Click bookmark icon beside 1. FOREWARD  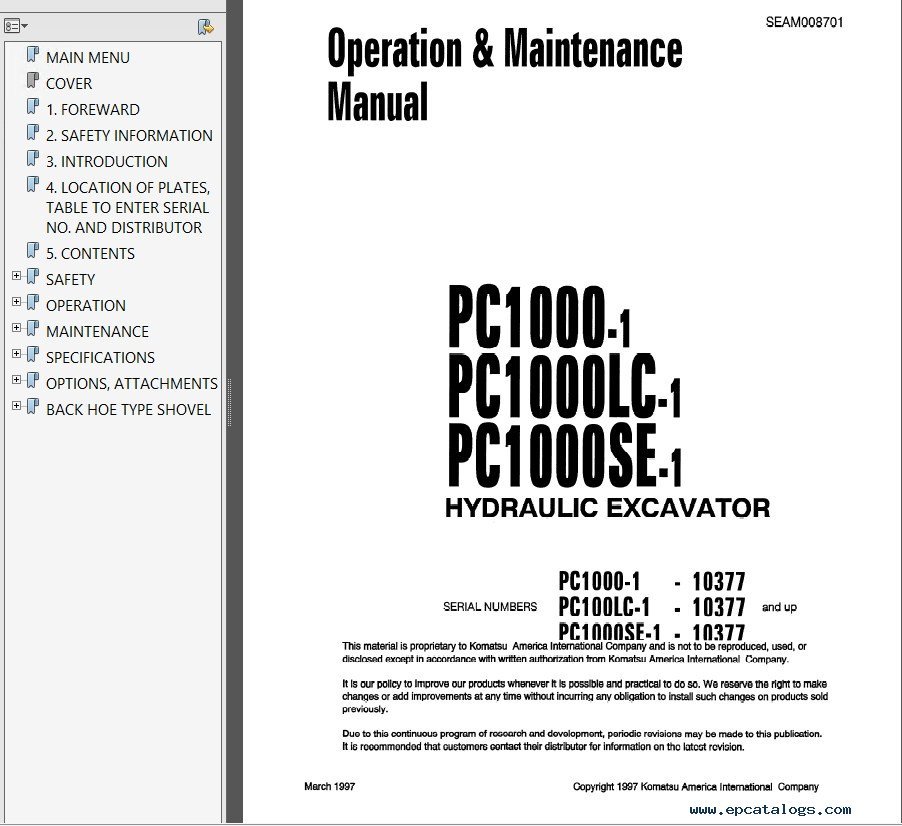click(33, 106)
